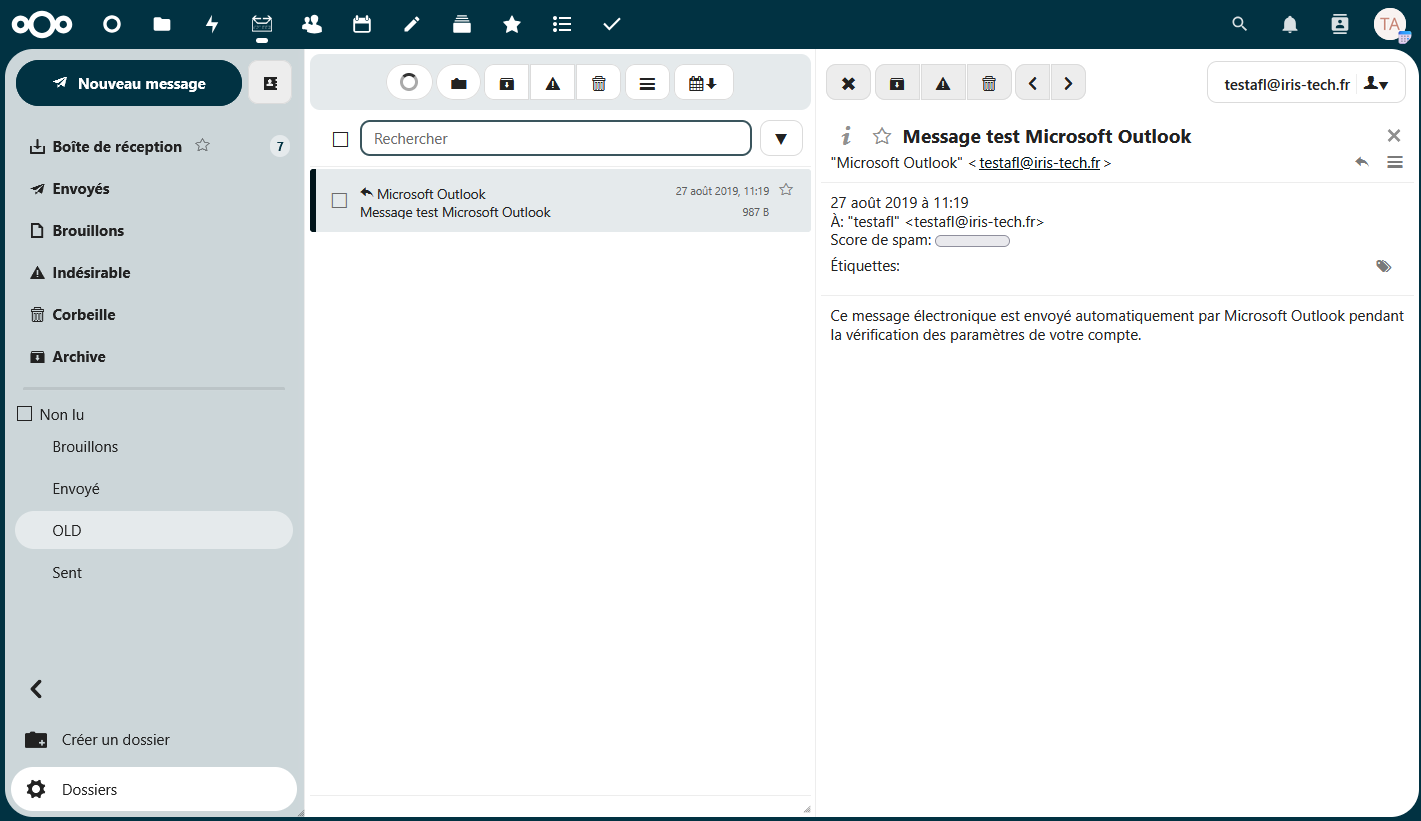Open more actions hamburger in list toolbar
This screenshot has width=1421, height=821.
click(x=647, y=83)
